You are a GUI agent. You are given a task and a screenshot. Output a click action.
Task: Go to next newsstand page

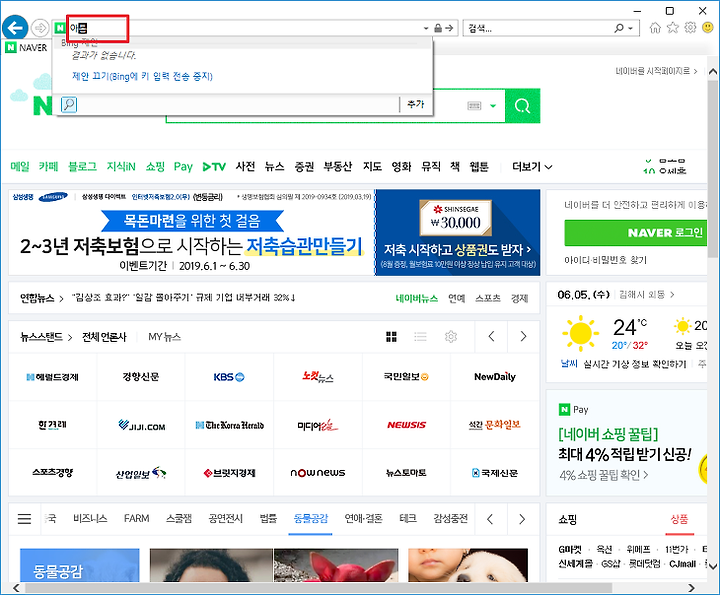(523, 337)
